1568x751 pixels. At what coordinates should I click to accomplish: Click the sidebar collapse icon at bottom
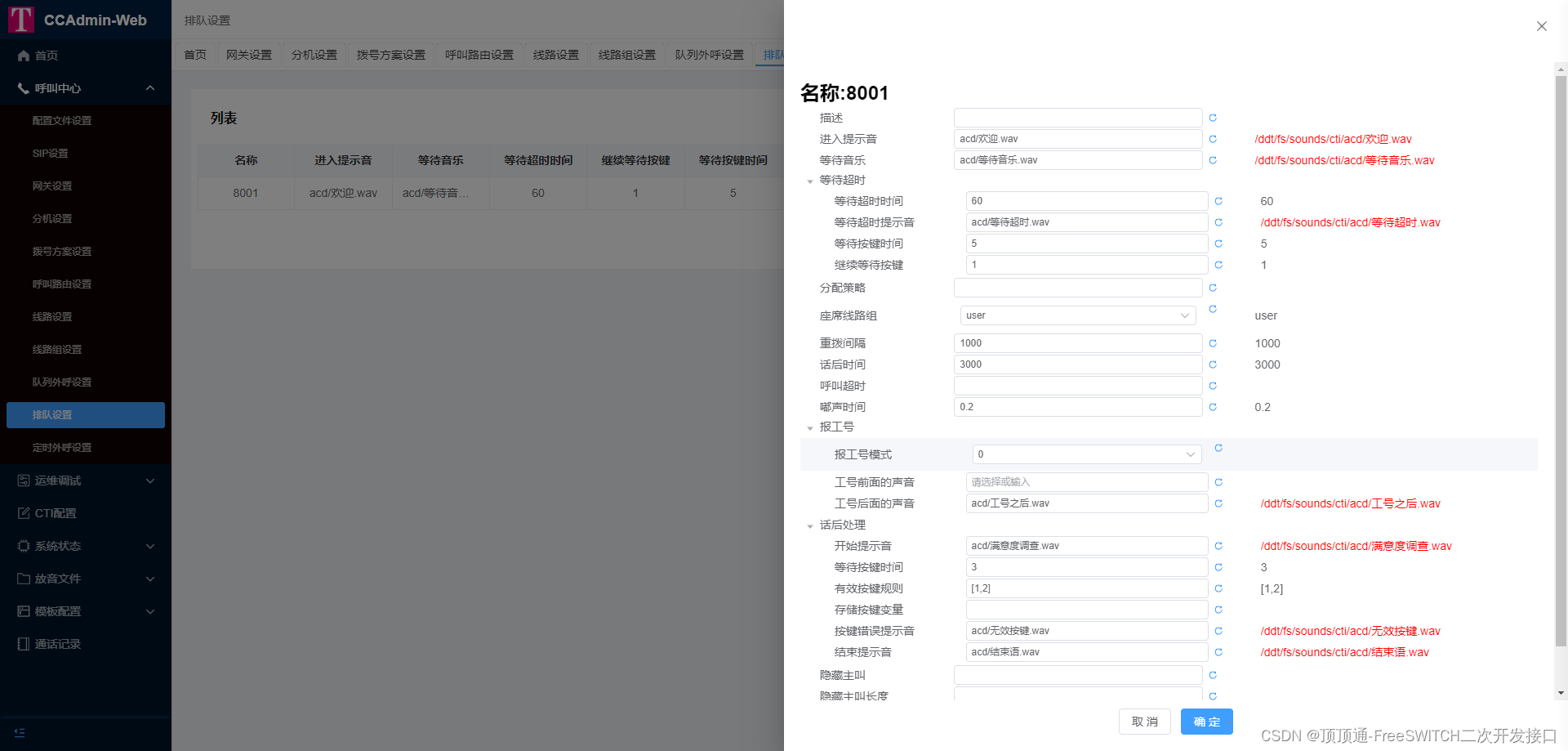[x=20, y=733]
